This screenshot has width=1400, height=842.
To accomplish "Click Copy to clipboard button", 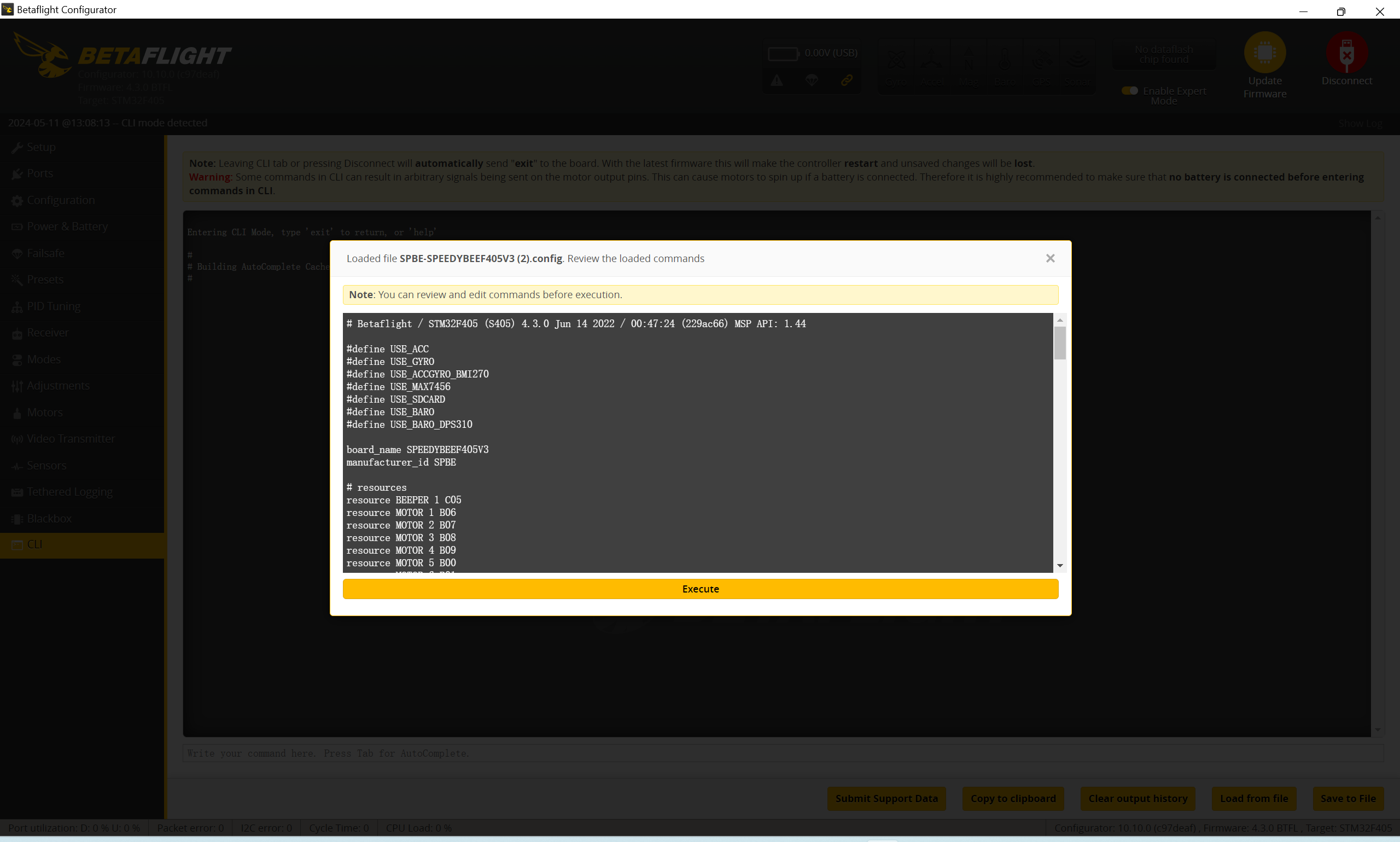I will [x=1013, y=798].
